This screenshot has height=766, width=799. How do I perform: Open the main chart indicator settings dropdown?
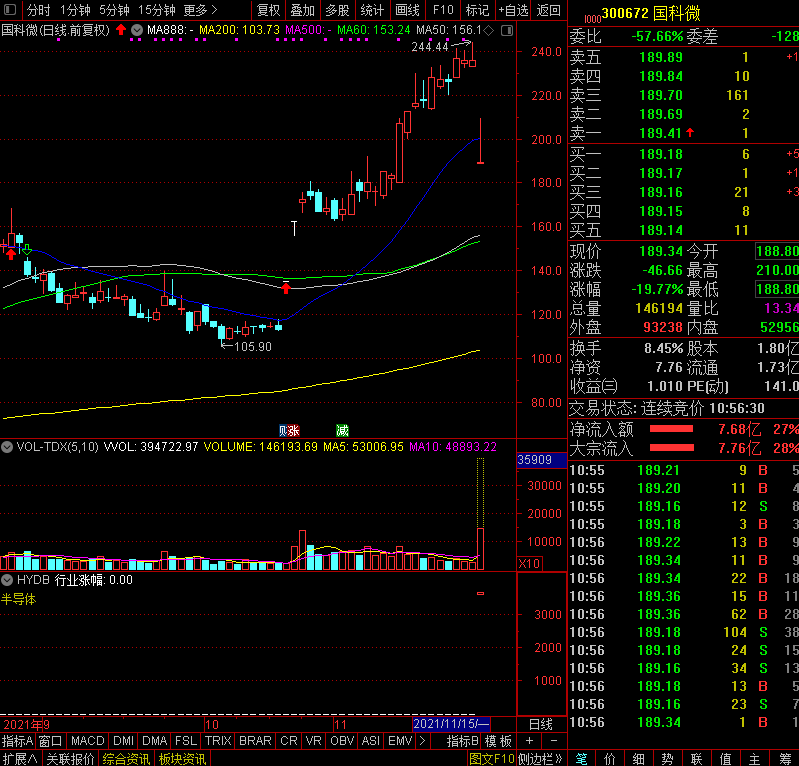pyautogui.click(x=136, y=30)
